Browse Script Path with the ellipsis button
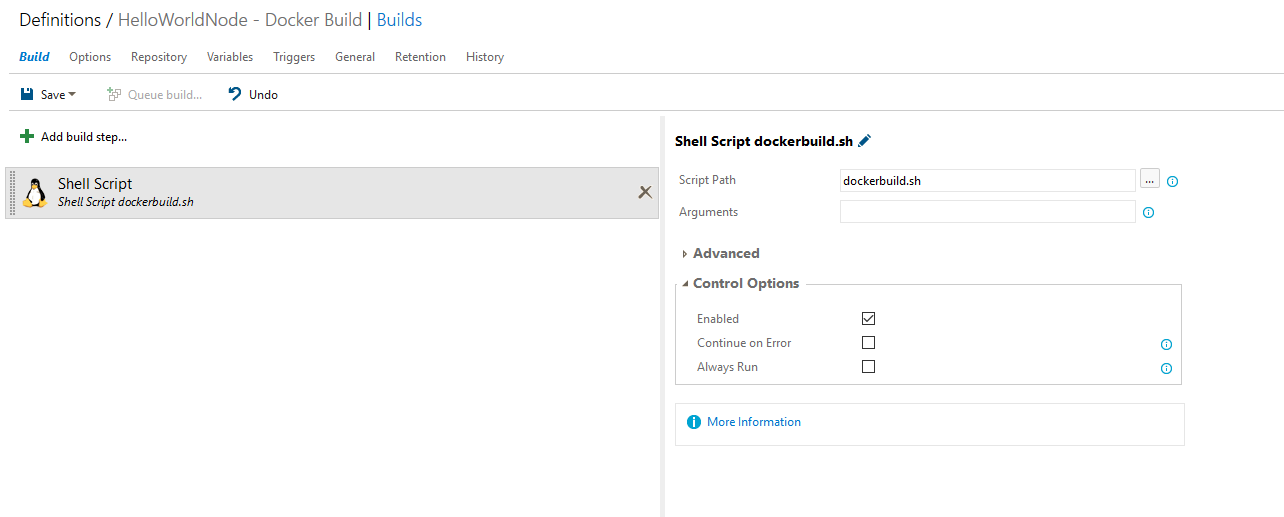Viewport: 1284px width, 517px height. 1149,180
